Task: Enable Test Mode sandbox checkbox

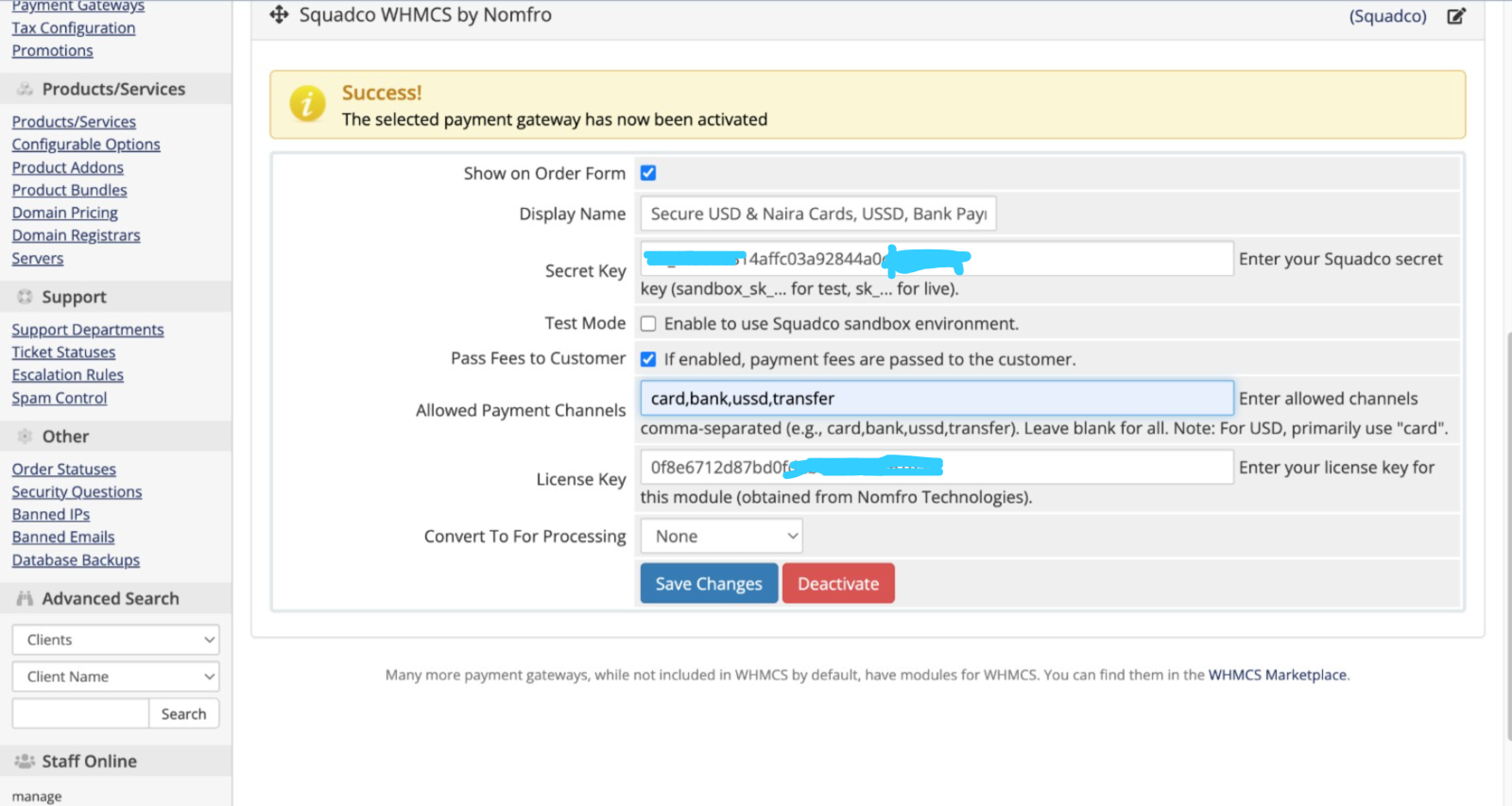Action: pos(648,324)
